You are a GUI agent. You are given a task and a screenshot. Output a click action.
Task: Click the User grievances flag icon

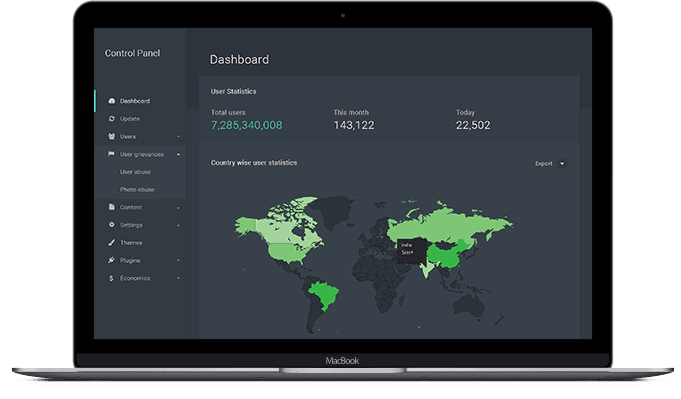pyautogui.click(x=111, y=154)
